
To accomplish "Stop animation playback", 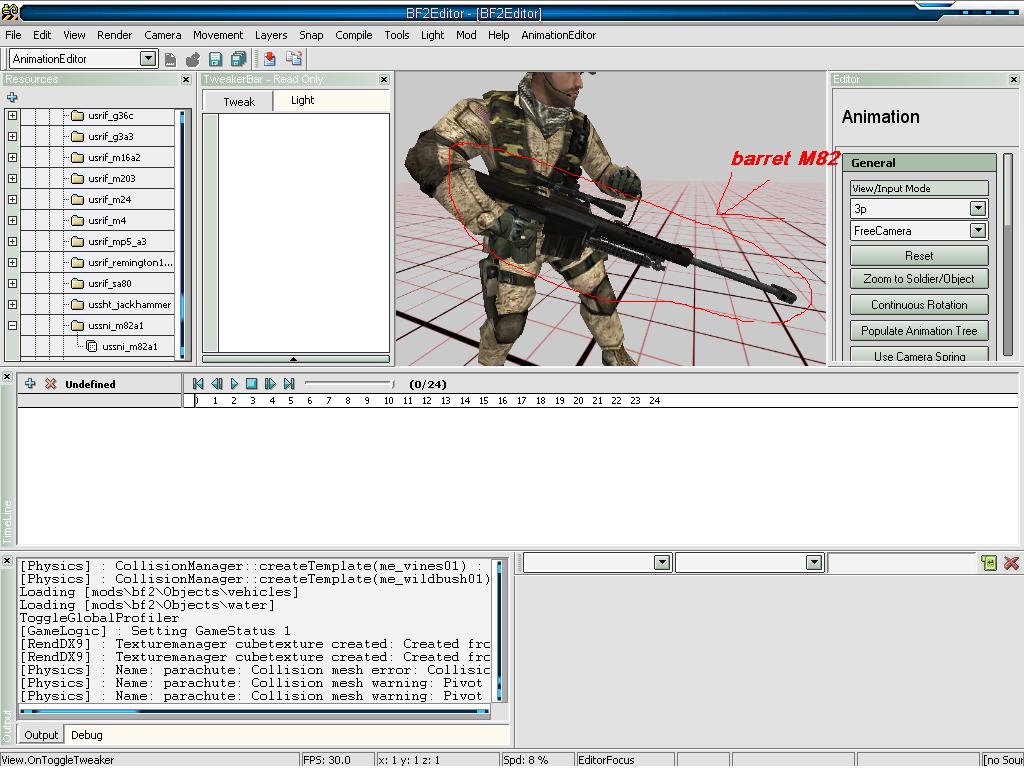I will point(251,384).
